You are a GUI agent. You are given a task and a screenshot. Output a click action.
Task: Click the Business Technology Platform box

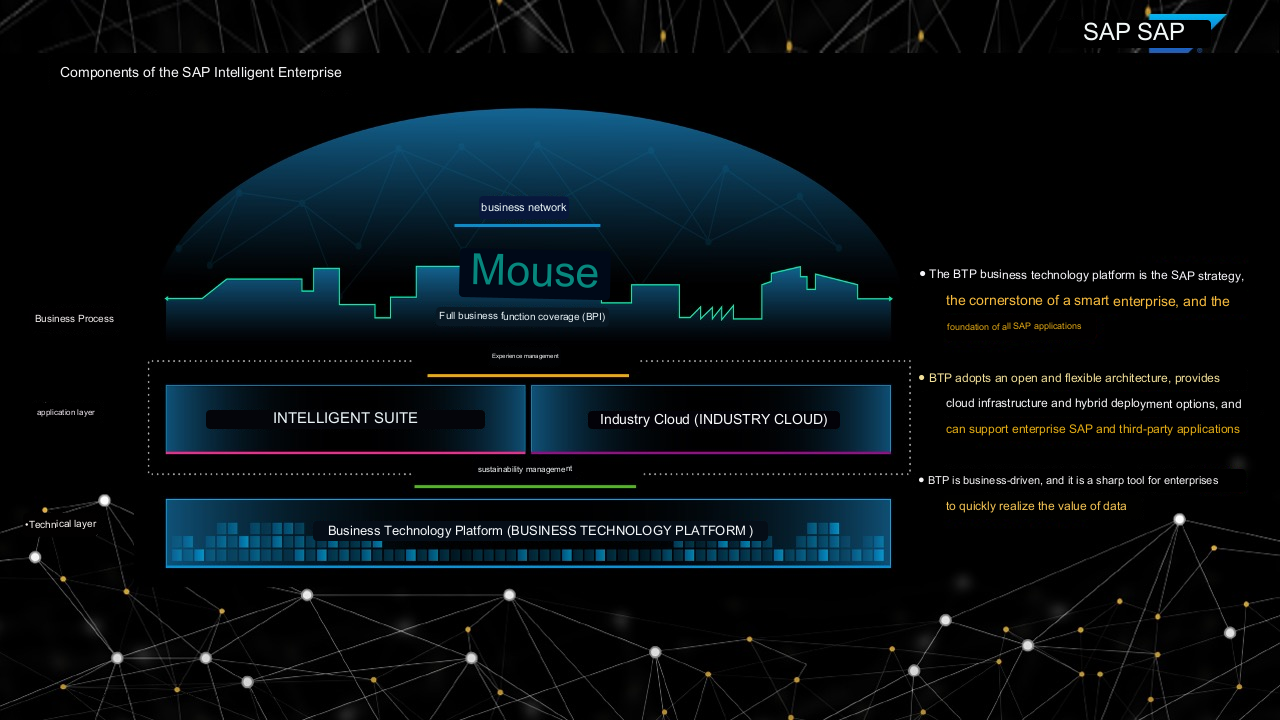528,533
